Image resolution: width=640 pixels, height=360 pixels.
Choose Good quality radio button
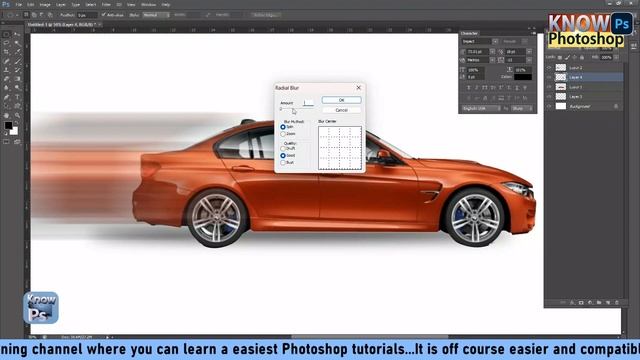pyautogui.click(x=282, y=156)
